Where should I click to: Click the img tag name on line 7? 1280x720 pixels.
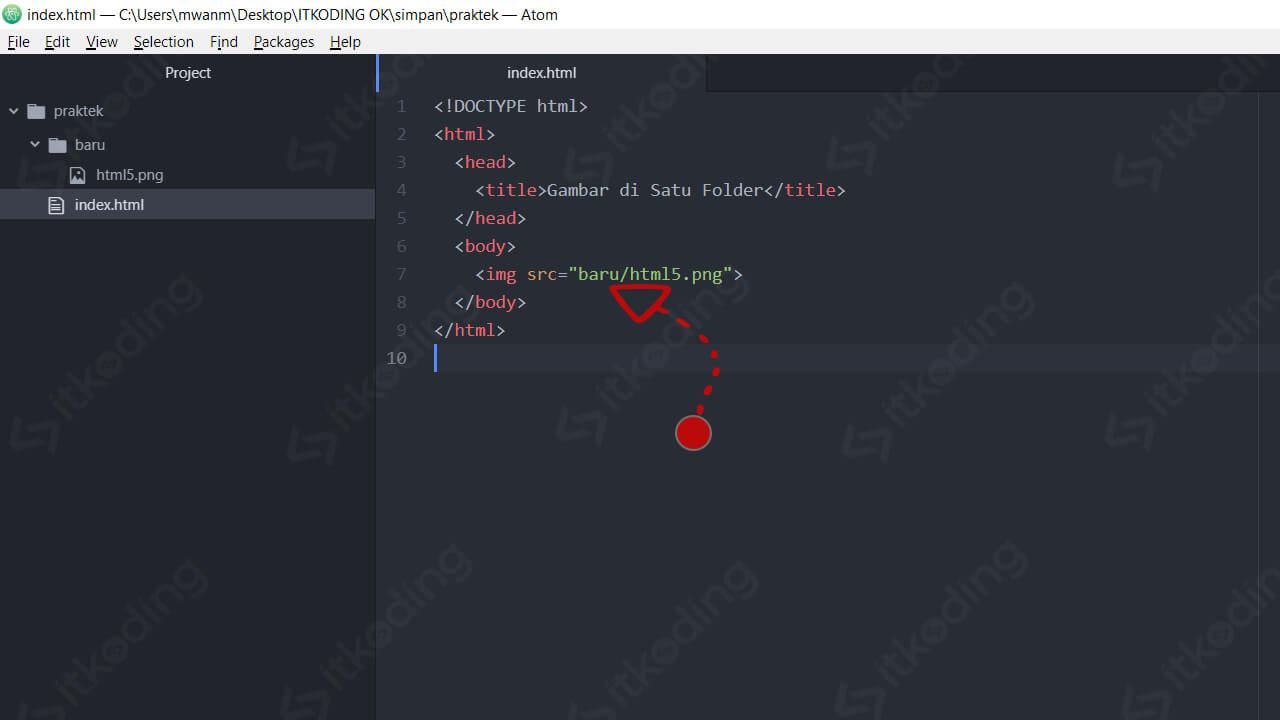(x=501, y=274)
